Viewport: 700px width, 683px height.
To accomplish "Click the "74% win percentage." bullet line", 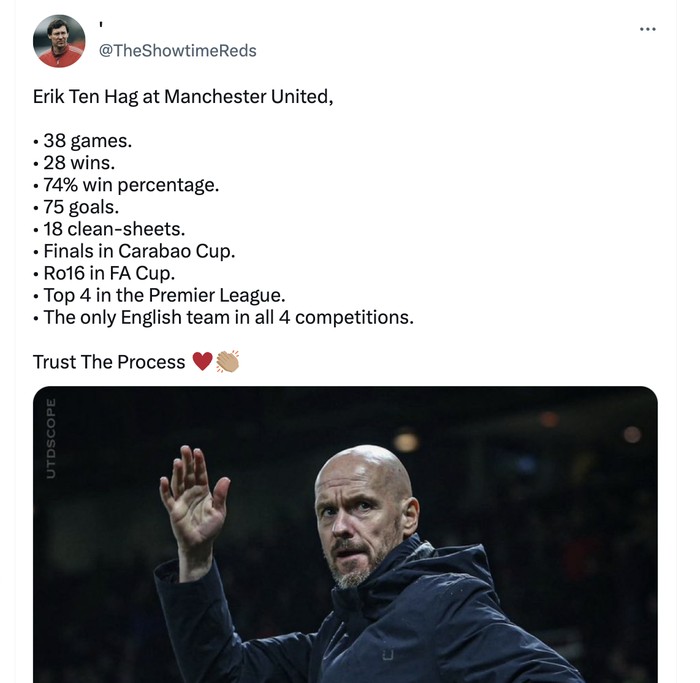I will click(x=130, y=185).
